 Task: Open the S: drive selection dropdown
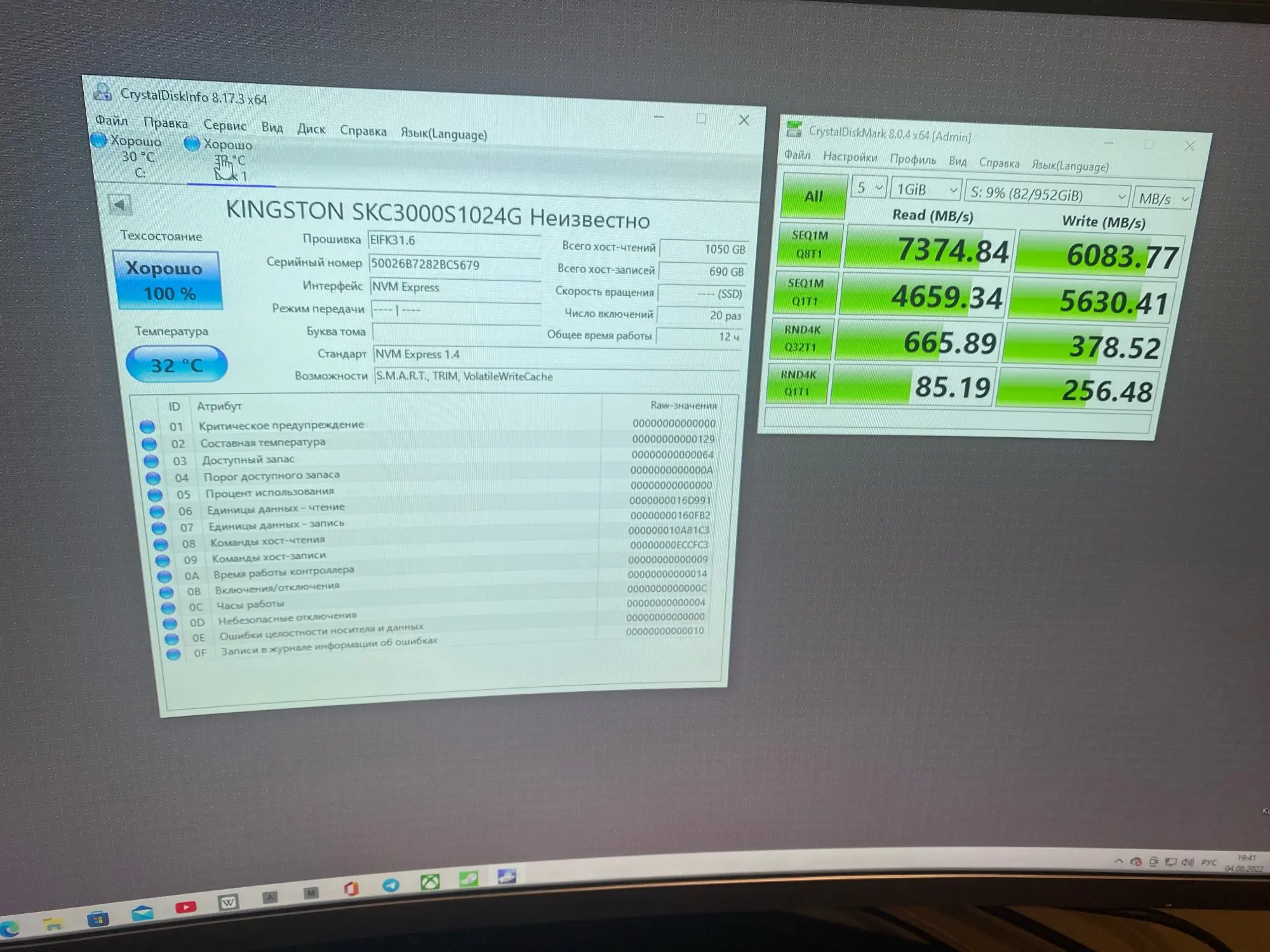coord(1047,194)
